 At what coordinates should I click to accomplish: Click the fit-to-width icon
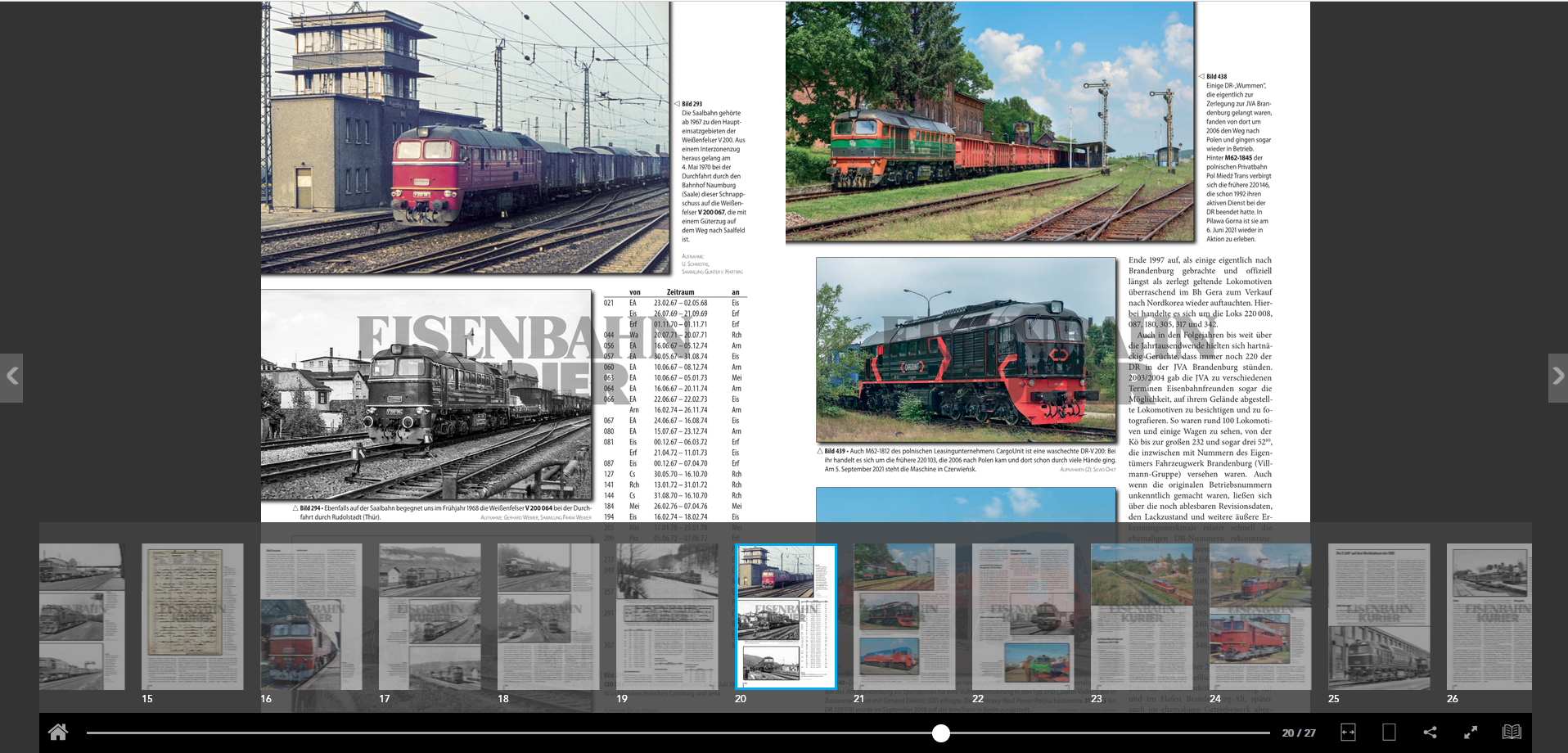pos(1348,733)
